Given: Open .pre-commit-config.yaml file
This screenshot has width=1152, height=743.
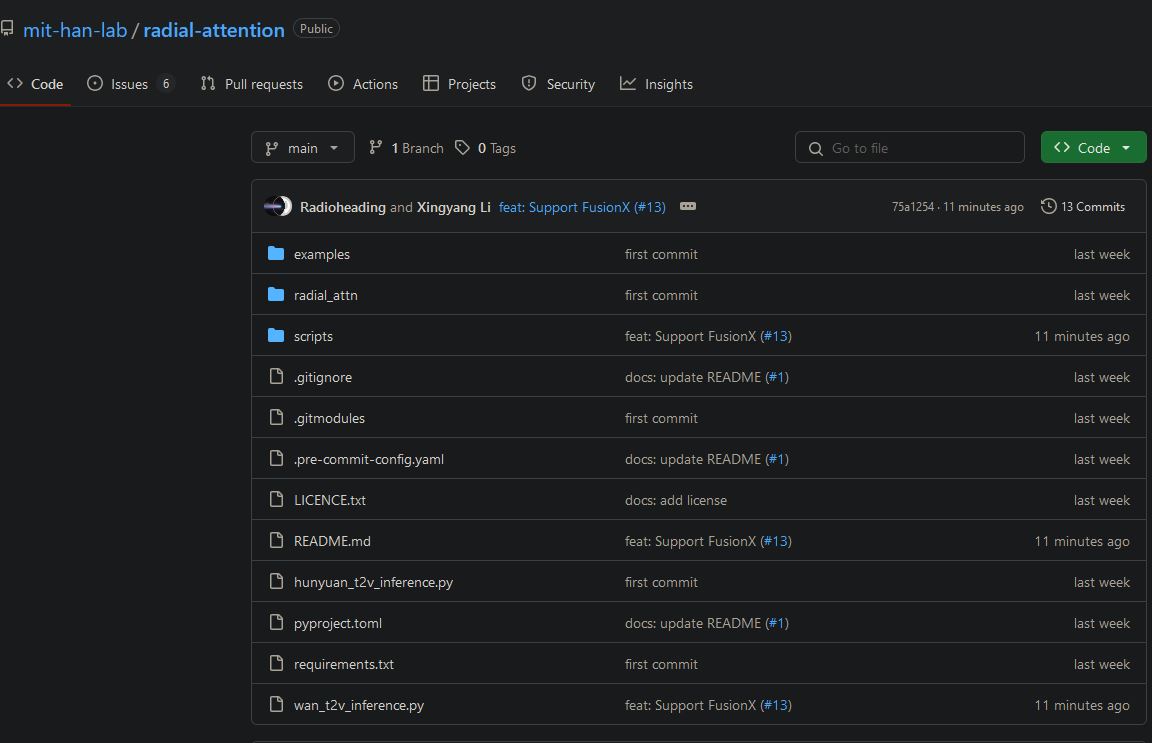Looking at the screenshot, I should [x=369, y=459].
